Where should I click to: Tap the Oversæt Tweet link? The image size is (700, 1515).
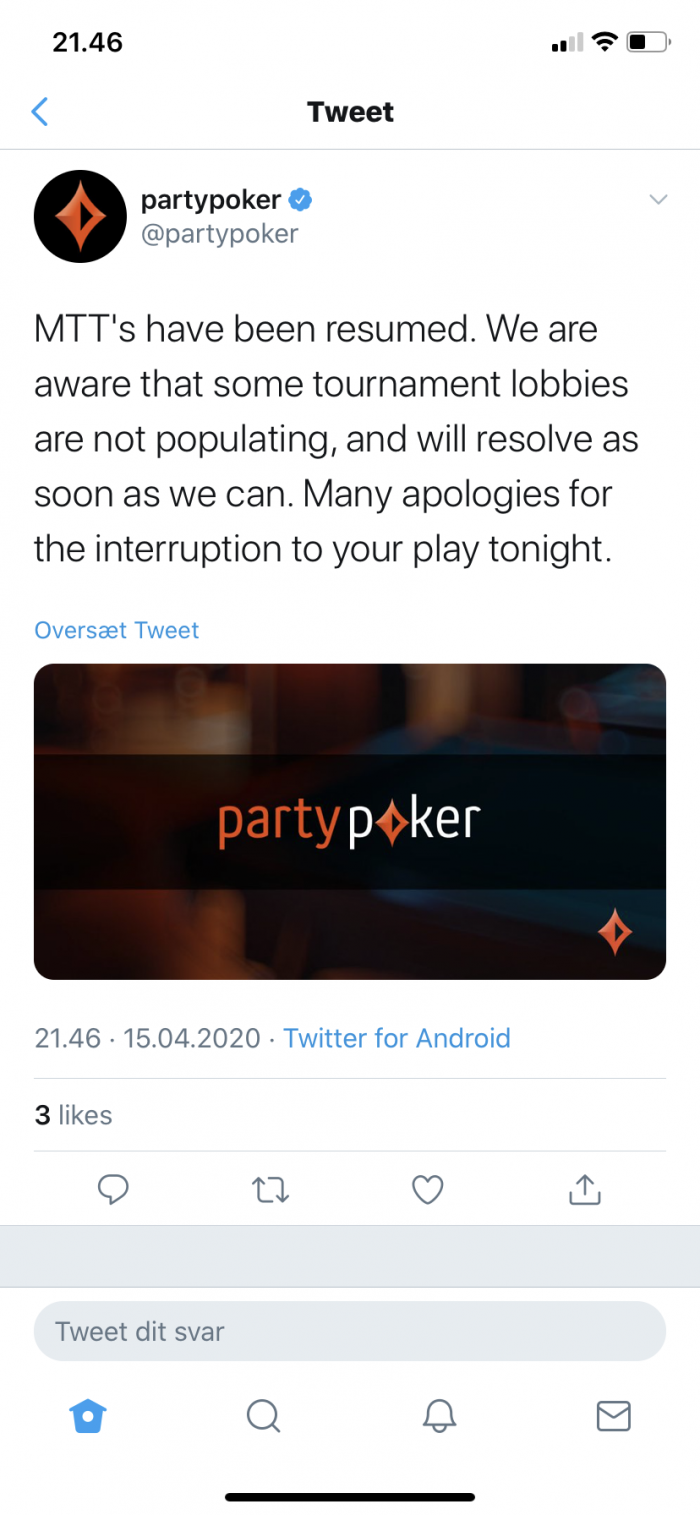click(117, 630)
